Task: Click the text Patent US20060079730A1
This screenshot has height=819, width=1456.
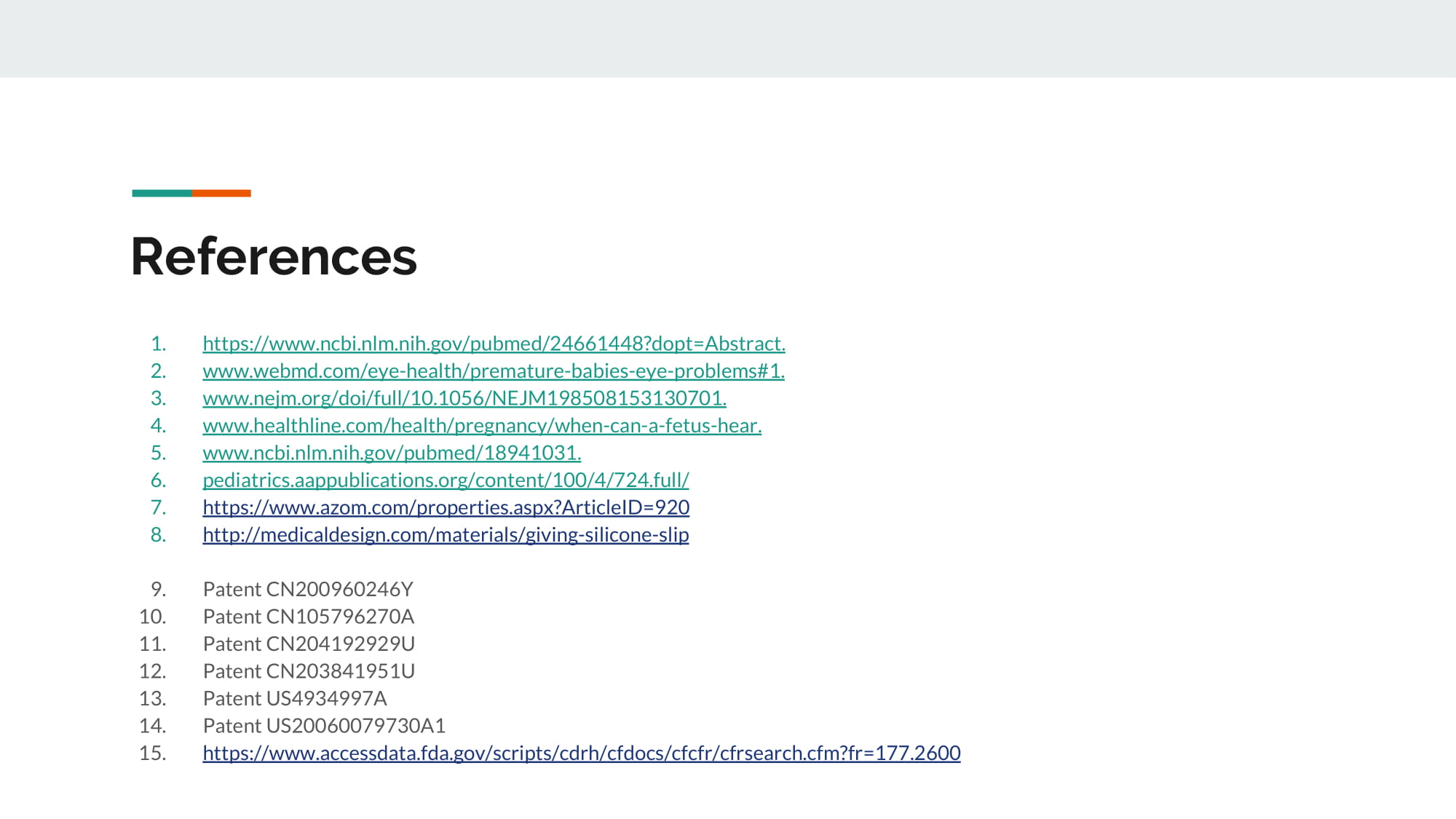Action: pos(324,726)
